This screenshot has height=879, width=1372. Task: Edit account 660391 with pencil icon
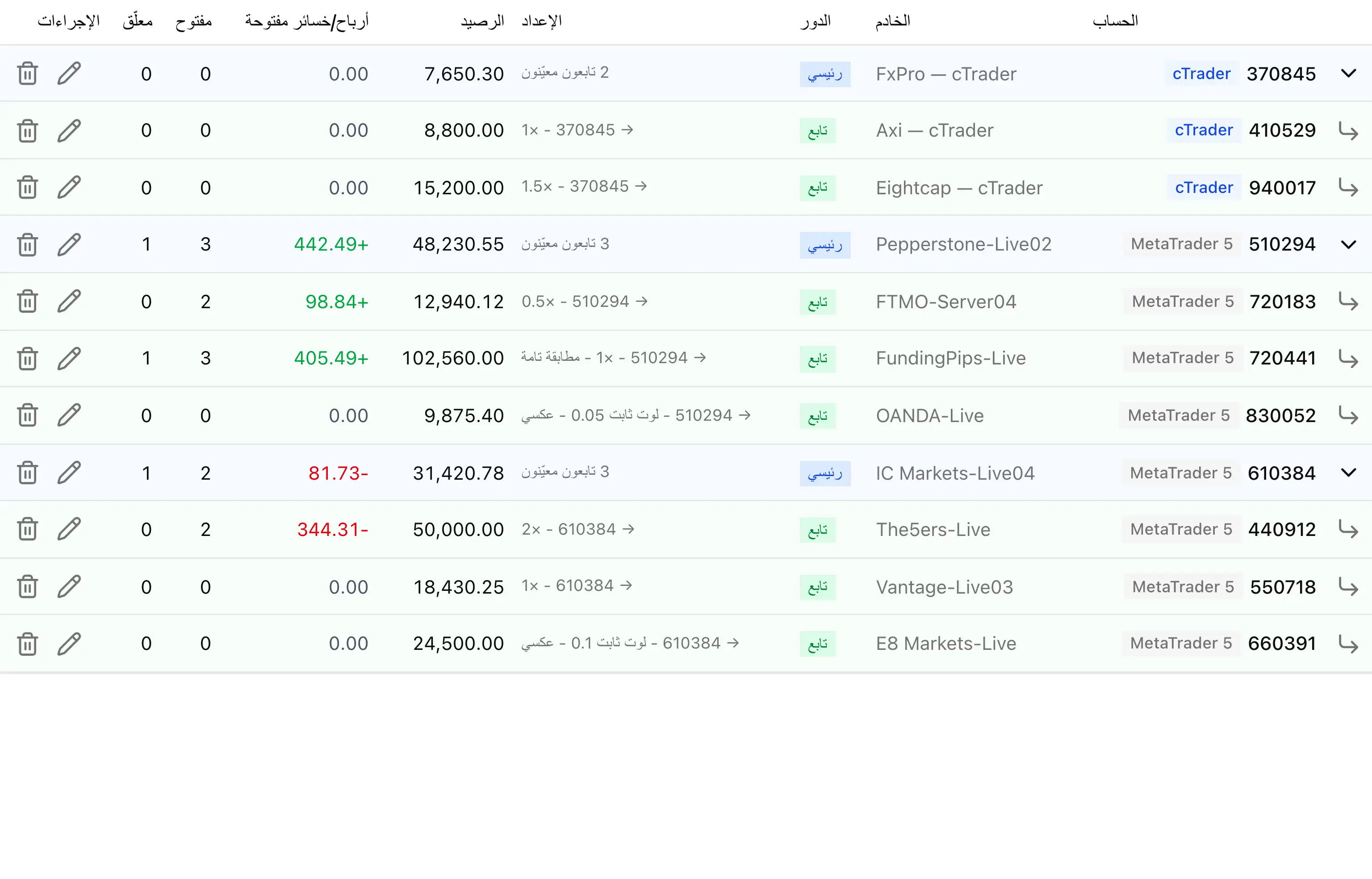(x=69, y=644)
